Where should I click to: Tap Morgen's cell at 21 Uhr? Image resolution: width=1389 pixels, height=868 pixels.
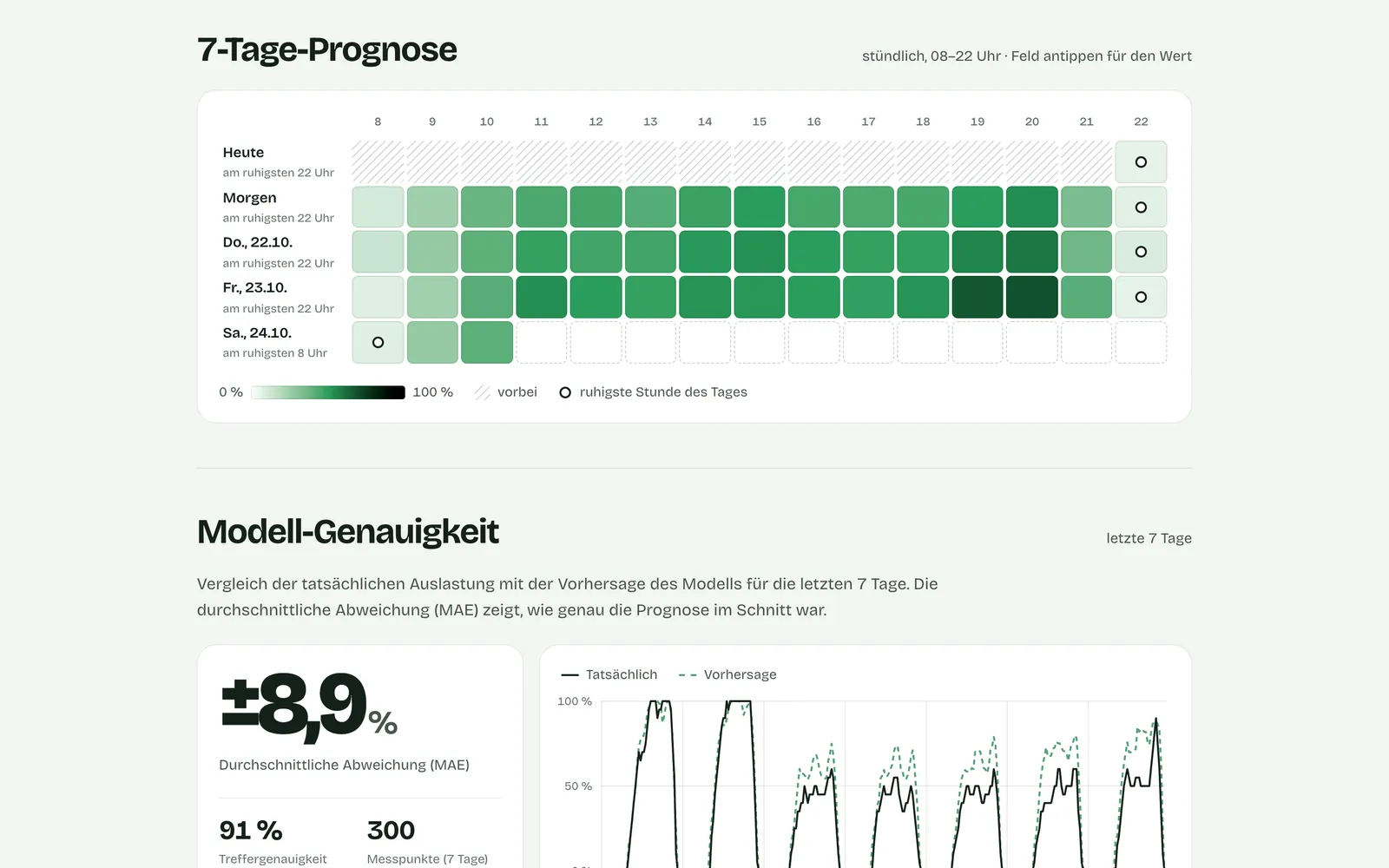pos(1087,207)
